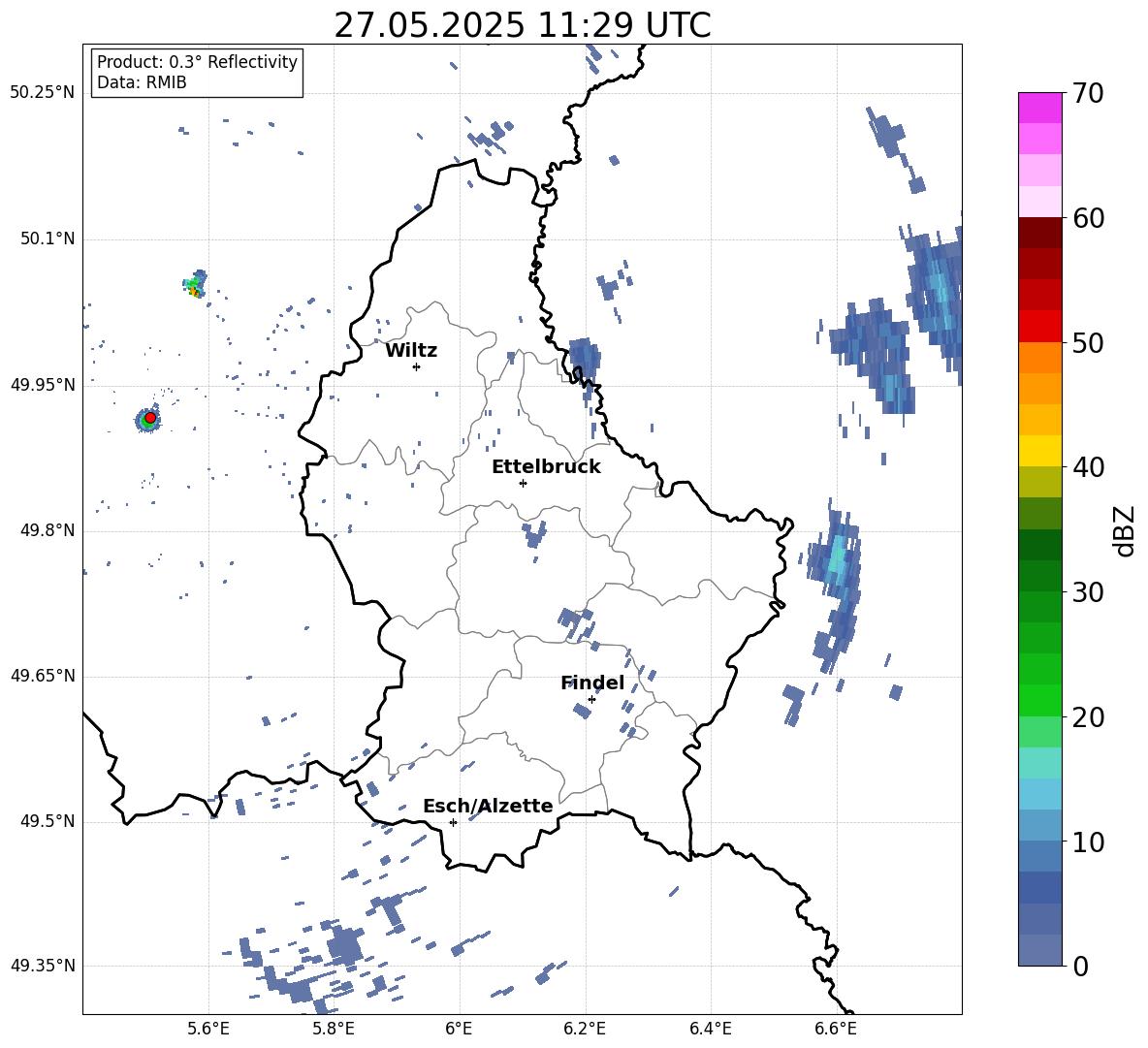The height and width of the screenshot is (1048, 1148).
Task: Click the Findel city label
Action: 592,683
